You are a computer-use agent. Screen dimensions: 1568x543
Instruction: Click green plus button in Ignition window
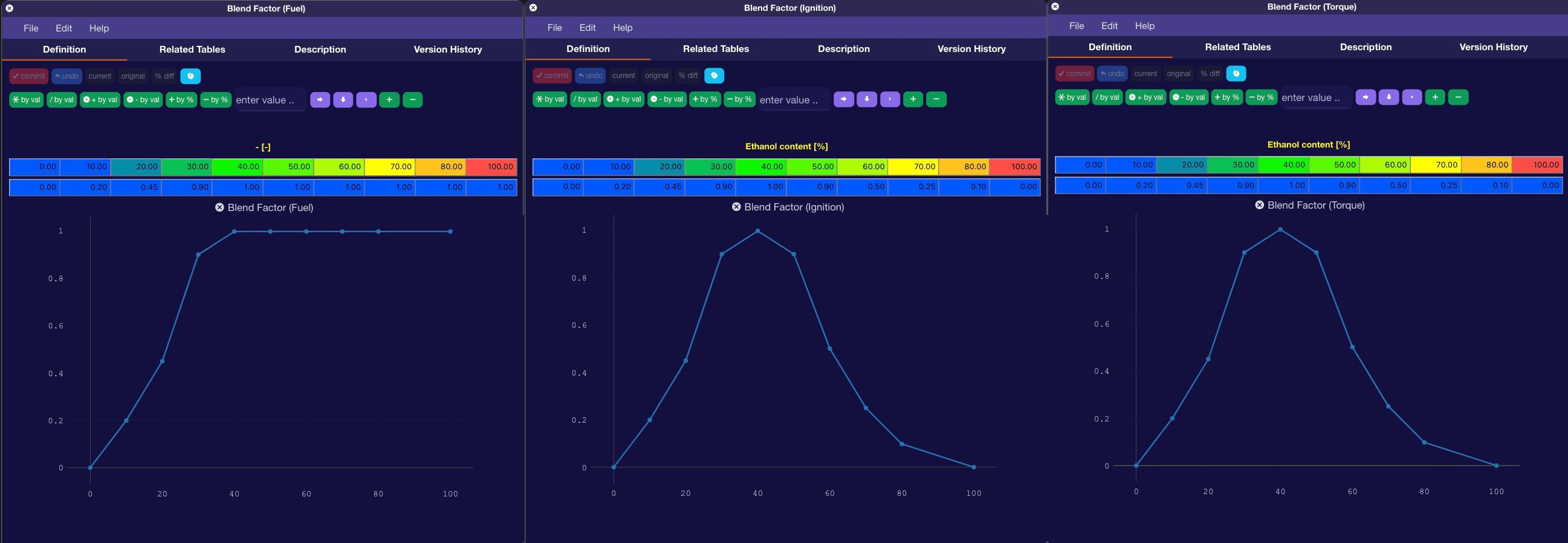tap(913, 99)
